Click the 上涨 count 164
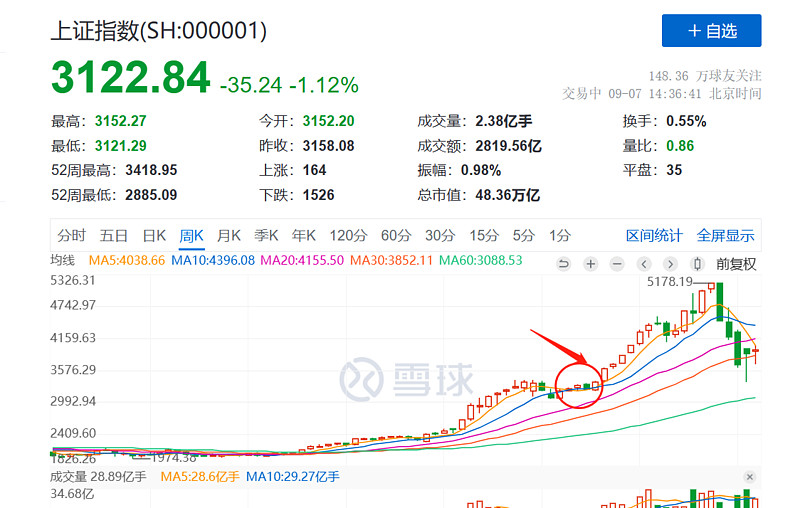 (314, 170)
